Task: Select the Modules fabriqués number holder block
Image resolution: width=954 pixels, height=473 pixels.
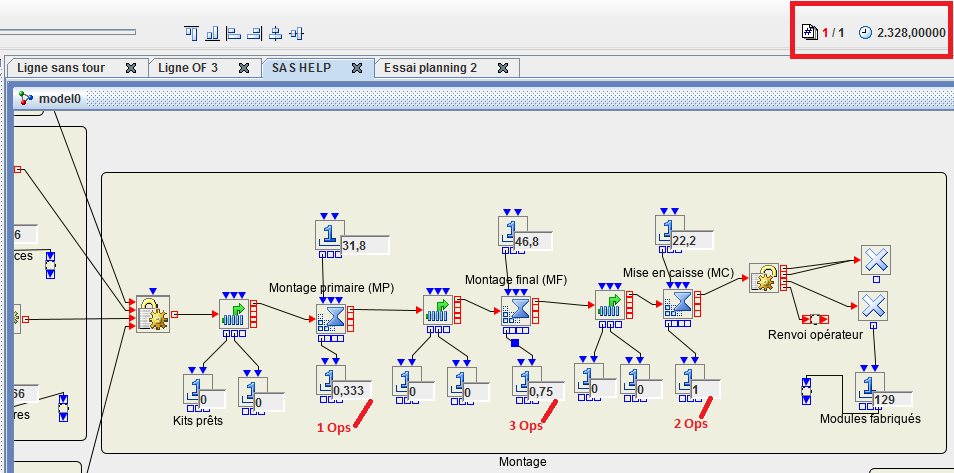Action: point(869,387)
